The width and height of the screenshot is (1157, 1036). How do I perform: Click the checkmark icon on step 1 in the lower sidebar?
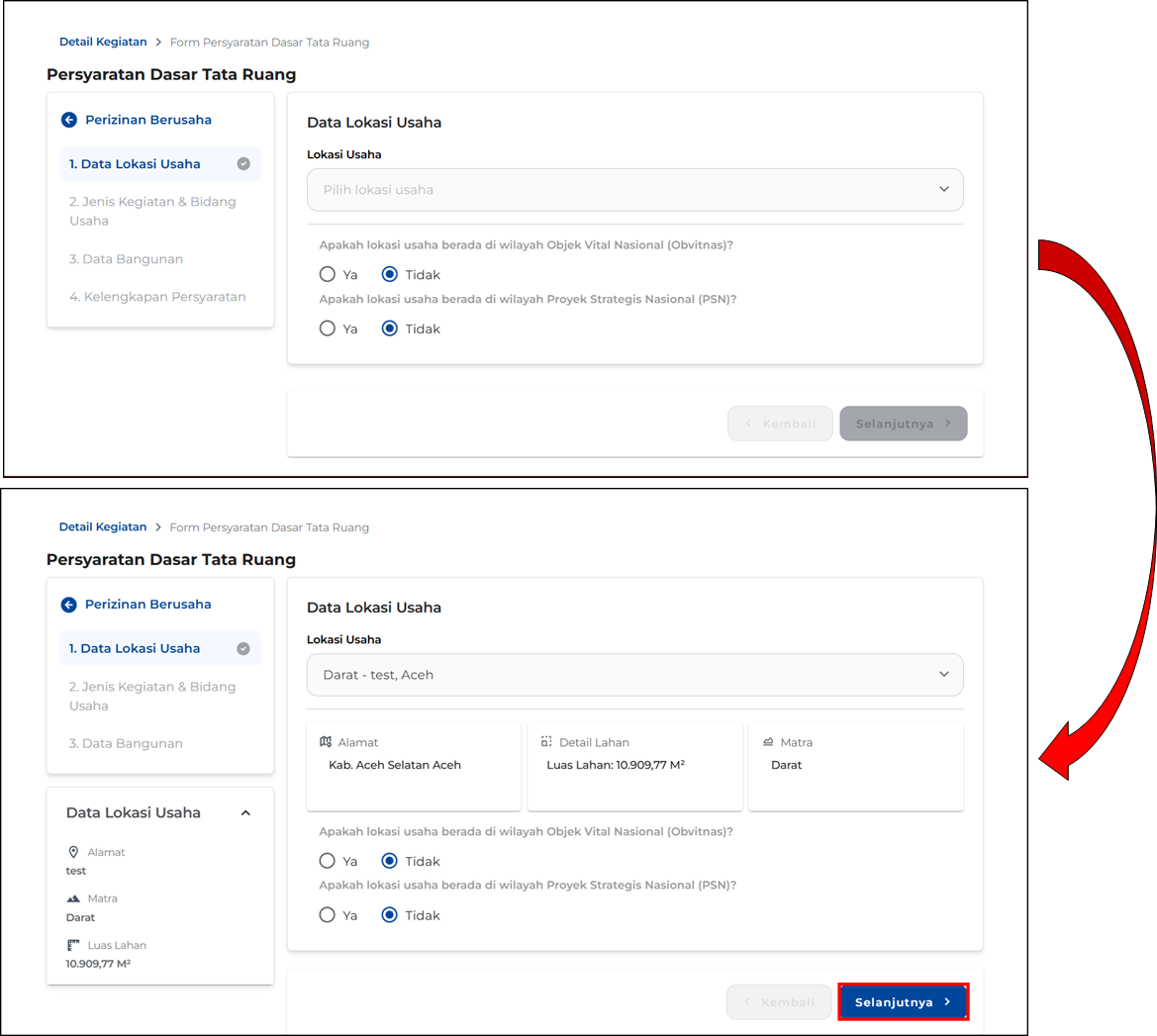243,649
